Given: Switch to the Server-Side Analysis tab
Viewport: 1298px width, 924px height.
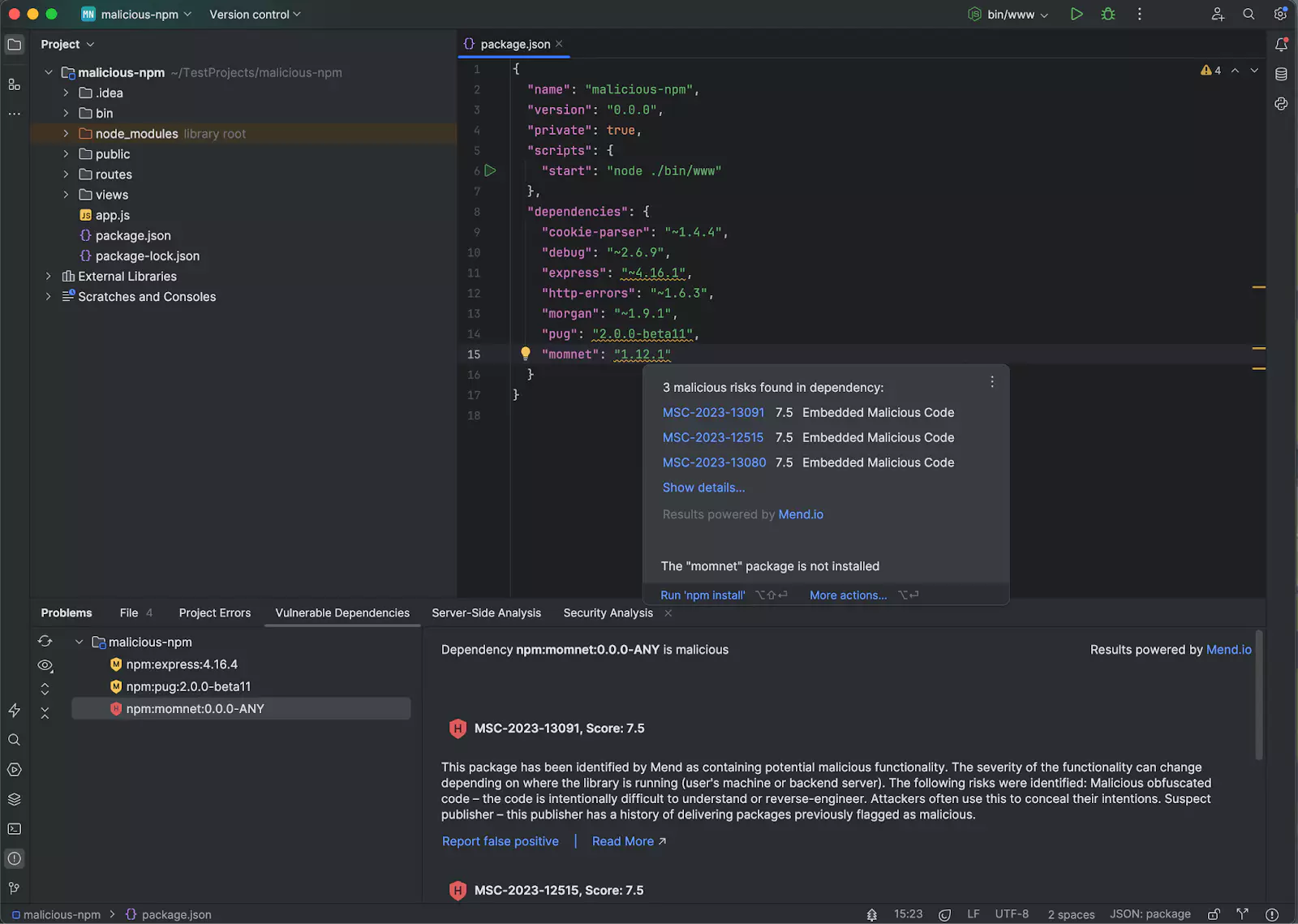Looking at the screenshot, I should tap(486, 613).
